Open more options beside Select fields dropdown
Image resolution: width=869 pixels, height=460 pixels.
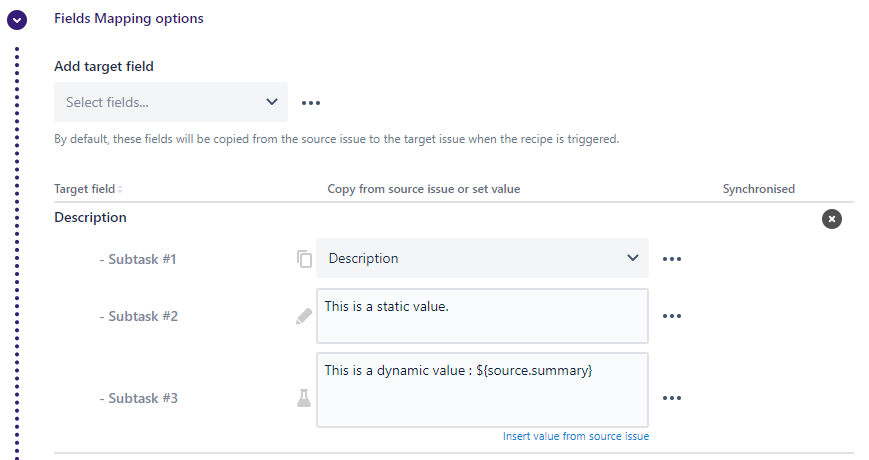click(x=311, y=103)
